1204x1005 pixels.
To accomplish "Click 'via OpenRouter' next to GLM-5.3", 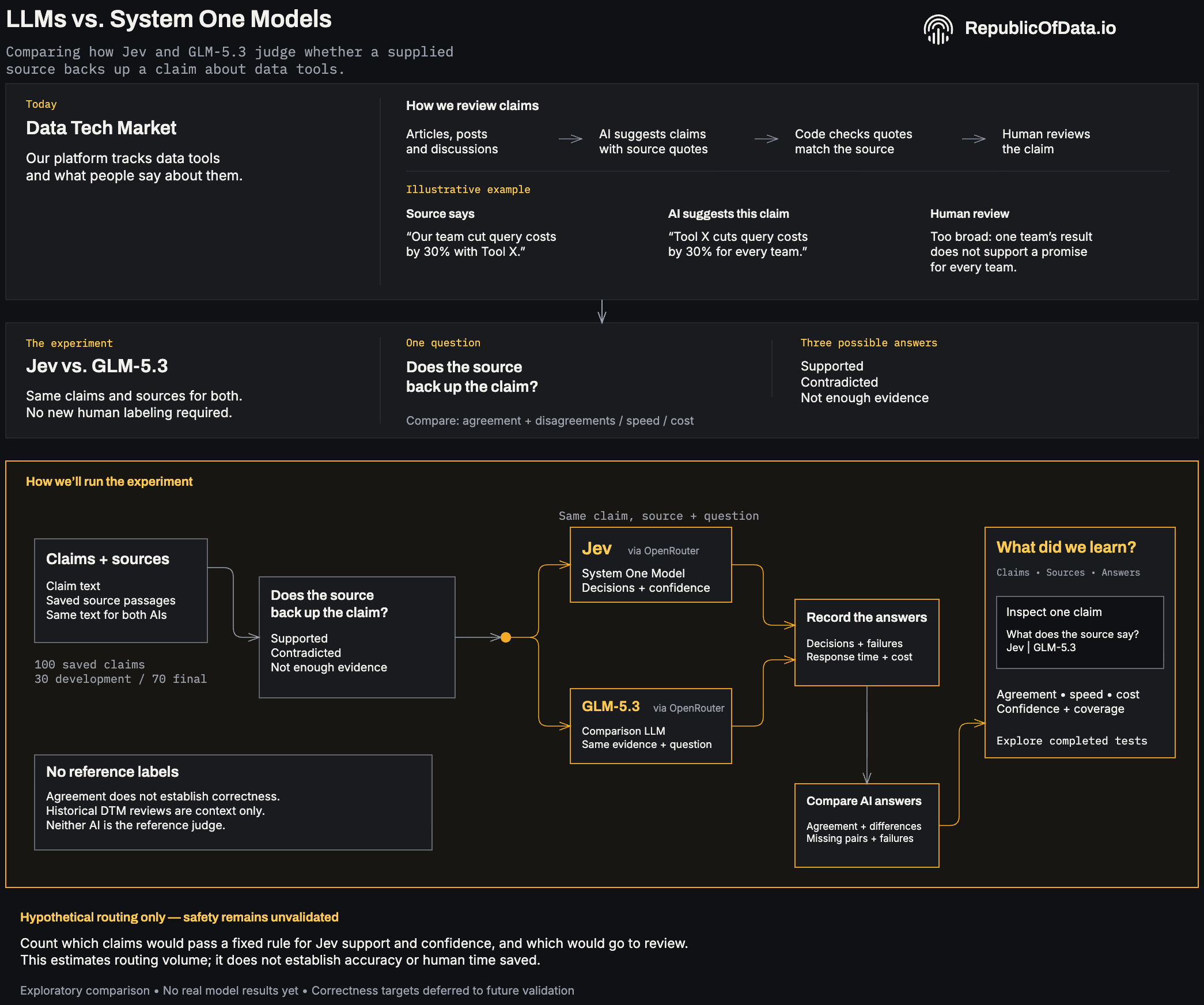I will [688, 708].
